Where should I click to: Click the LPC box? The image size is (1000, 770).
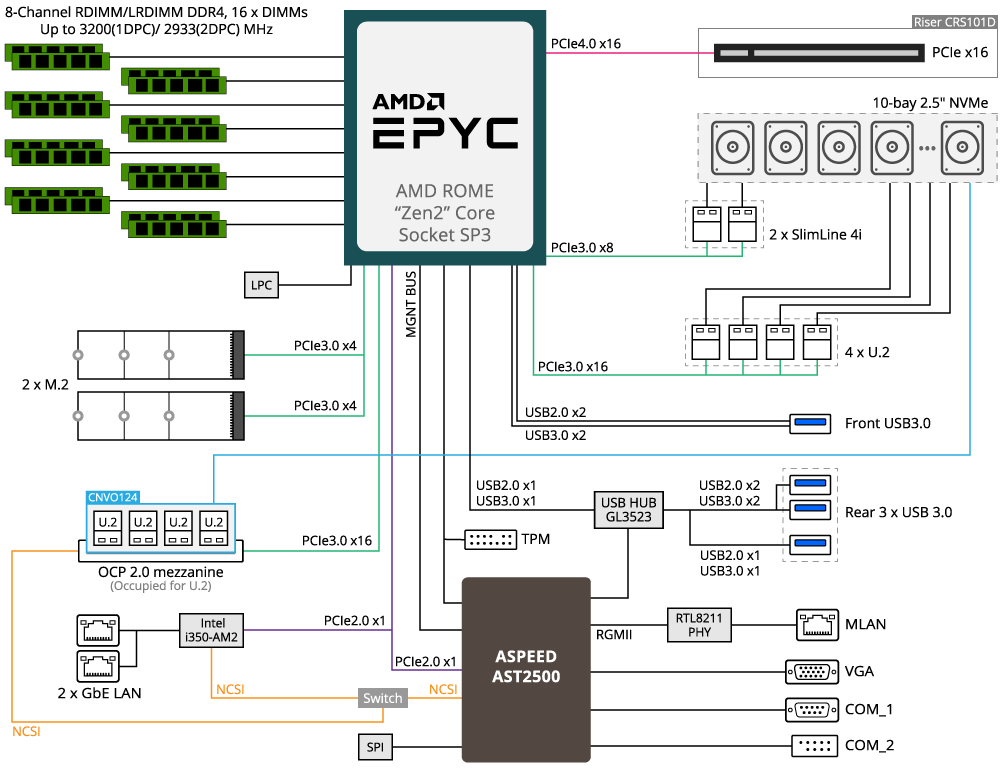coord(261,285)
